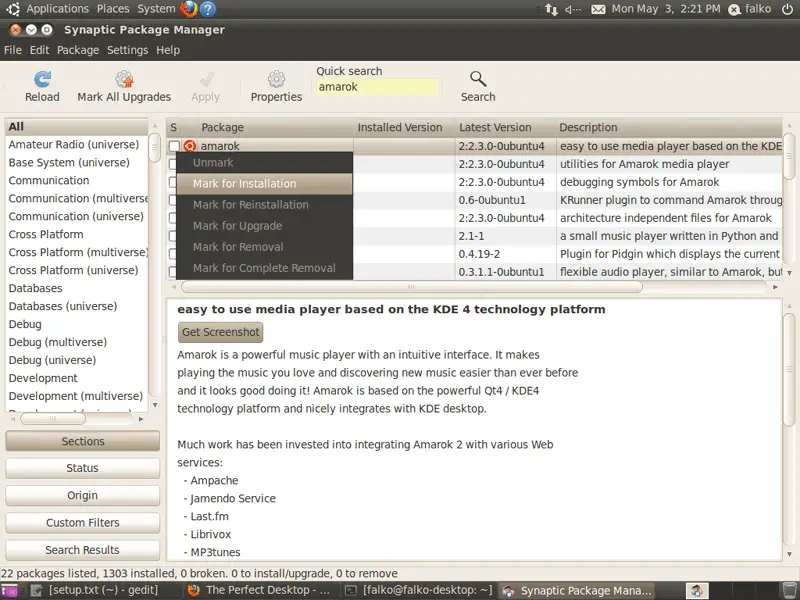Open the System menu in the top panel
The height and width of the screenshot is (600, 800).
(156, 9)
